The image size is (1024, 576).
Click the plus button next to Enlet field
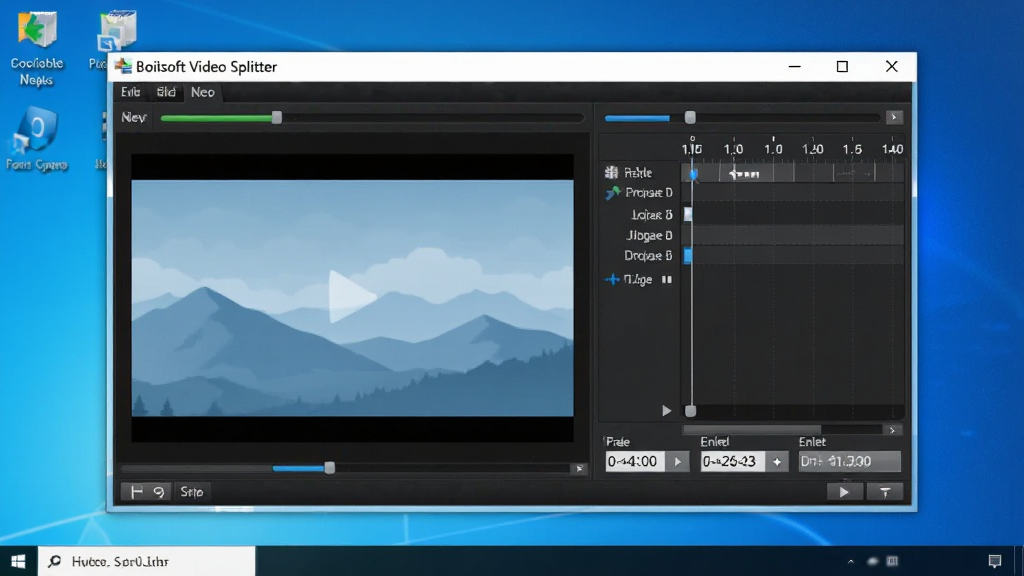(776, 462)
